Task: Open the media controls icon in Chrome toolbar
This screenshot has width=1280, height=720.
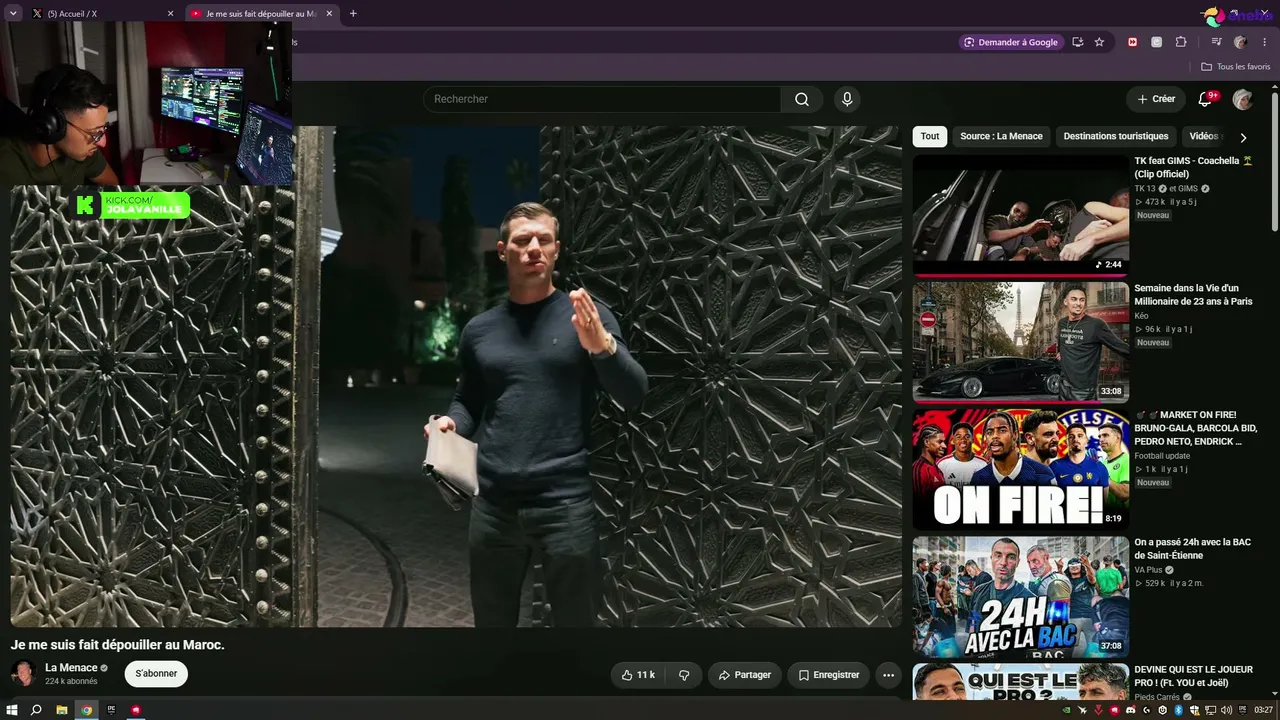Action: [1216, 42]
